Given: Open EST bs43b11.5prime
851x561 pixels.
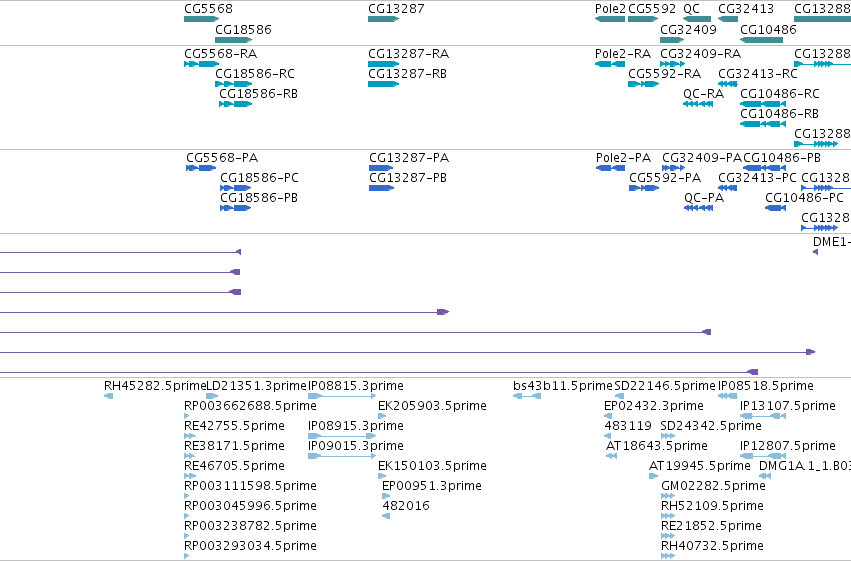Looking at the screenshot, I should [527, 396].
